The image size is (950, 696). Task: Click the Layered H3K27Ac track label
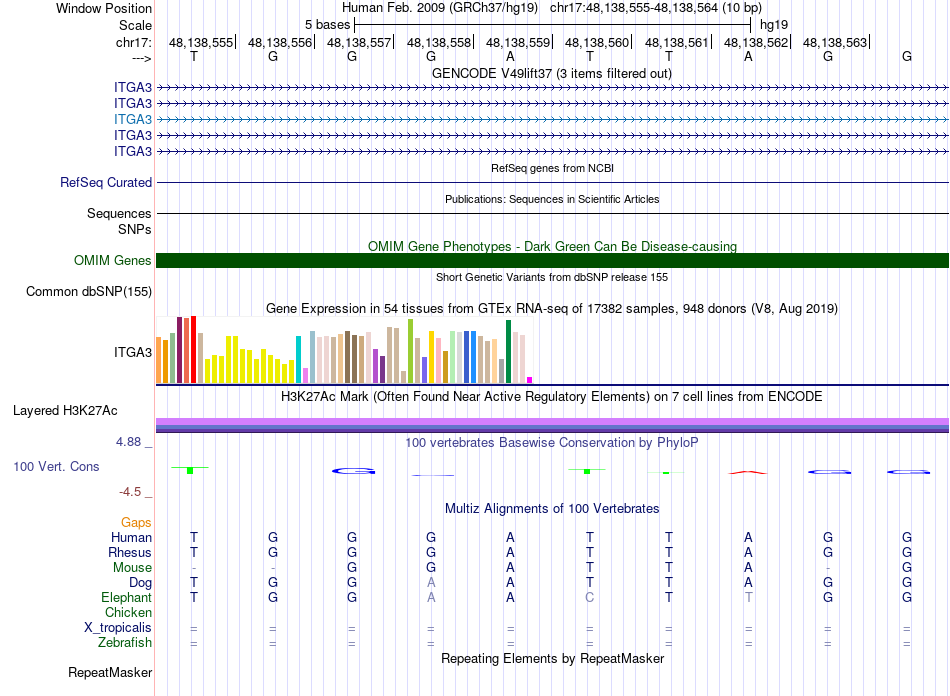(x=65, y=411)
